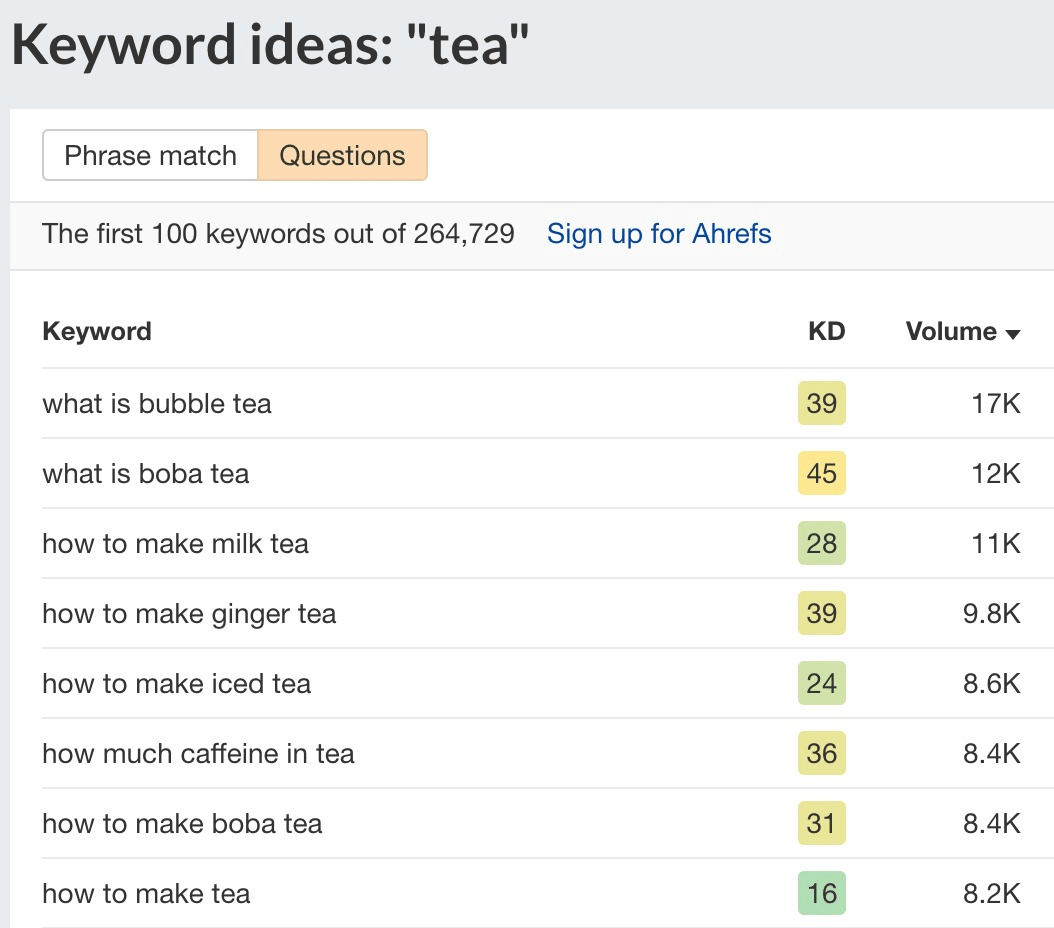Open keyword 'how much caffeine in tea'
The width and height of the screenshot is (1054, 928).
click(198, 754)
